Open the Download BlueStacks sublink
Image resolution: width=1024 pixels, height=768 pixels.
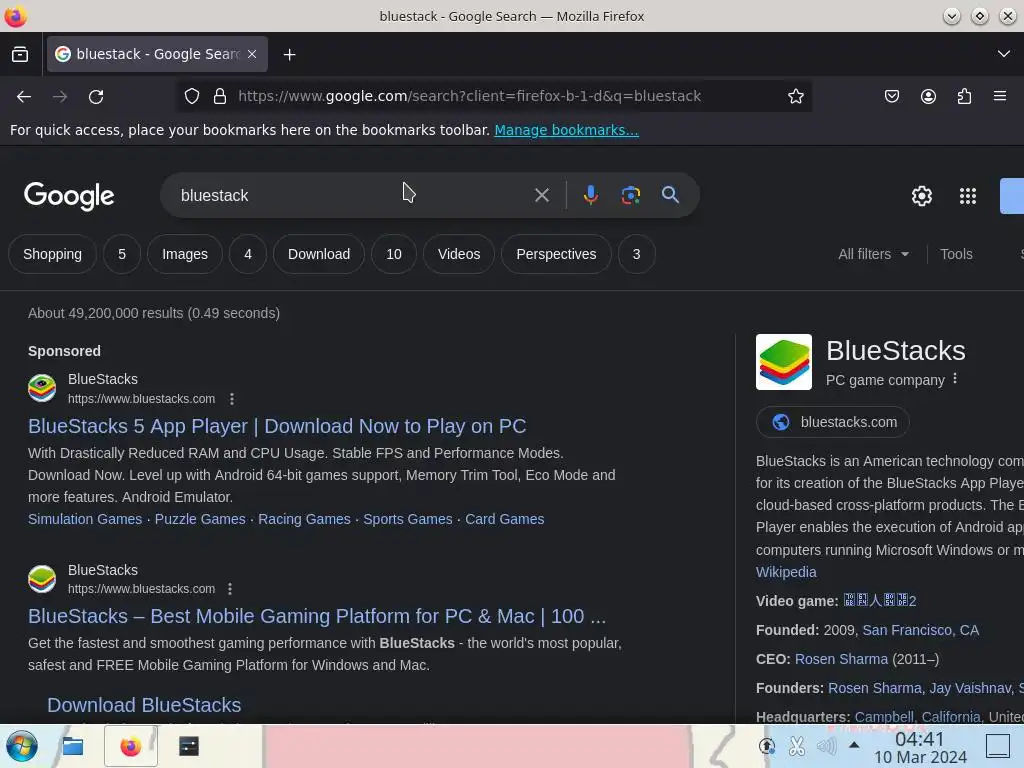[144, 705]
